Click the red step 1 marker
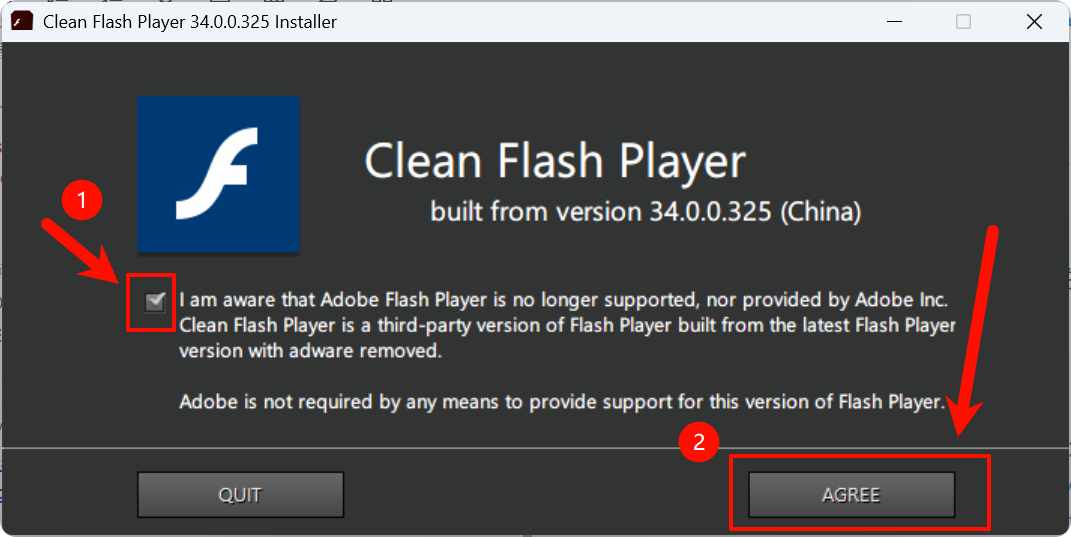1071x537 pixels. [81, 200]
